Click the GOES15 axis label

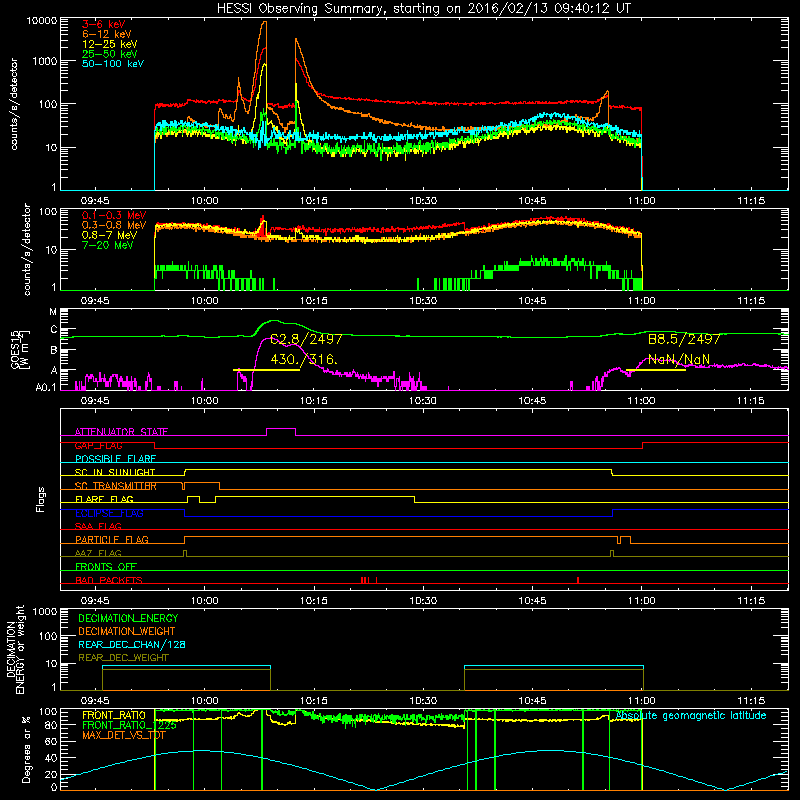point(16,349)
